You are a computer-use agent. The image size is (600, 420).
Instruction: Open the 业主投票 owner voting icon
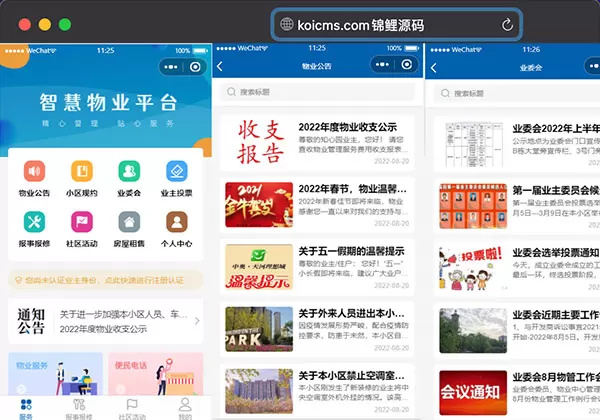point(176,171)
